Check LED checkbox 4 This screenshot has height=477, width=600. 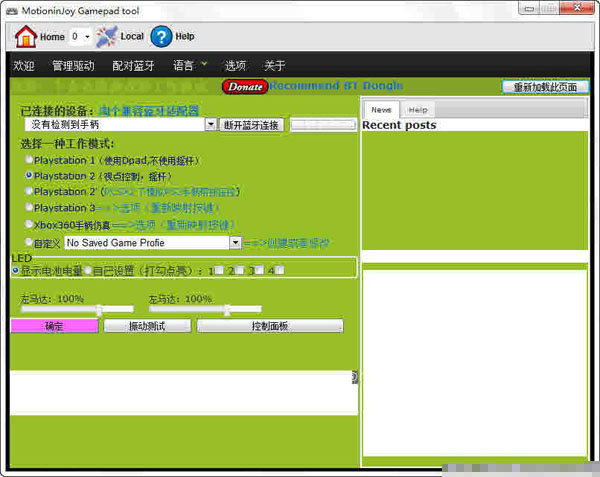[280, 270]
